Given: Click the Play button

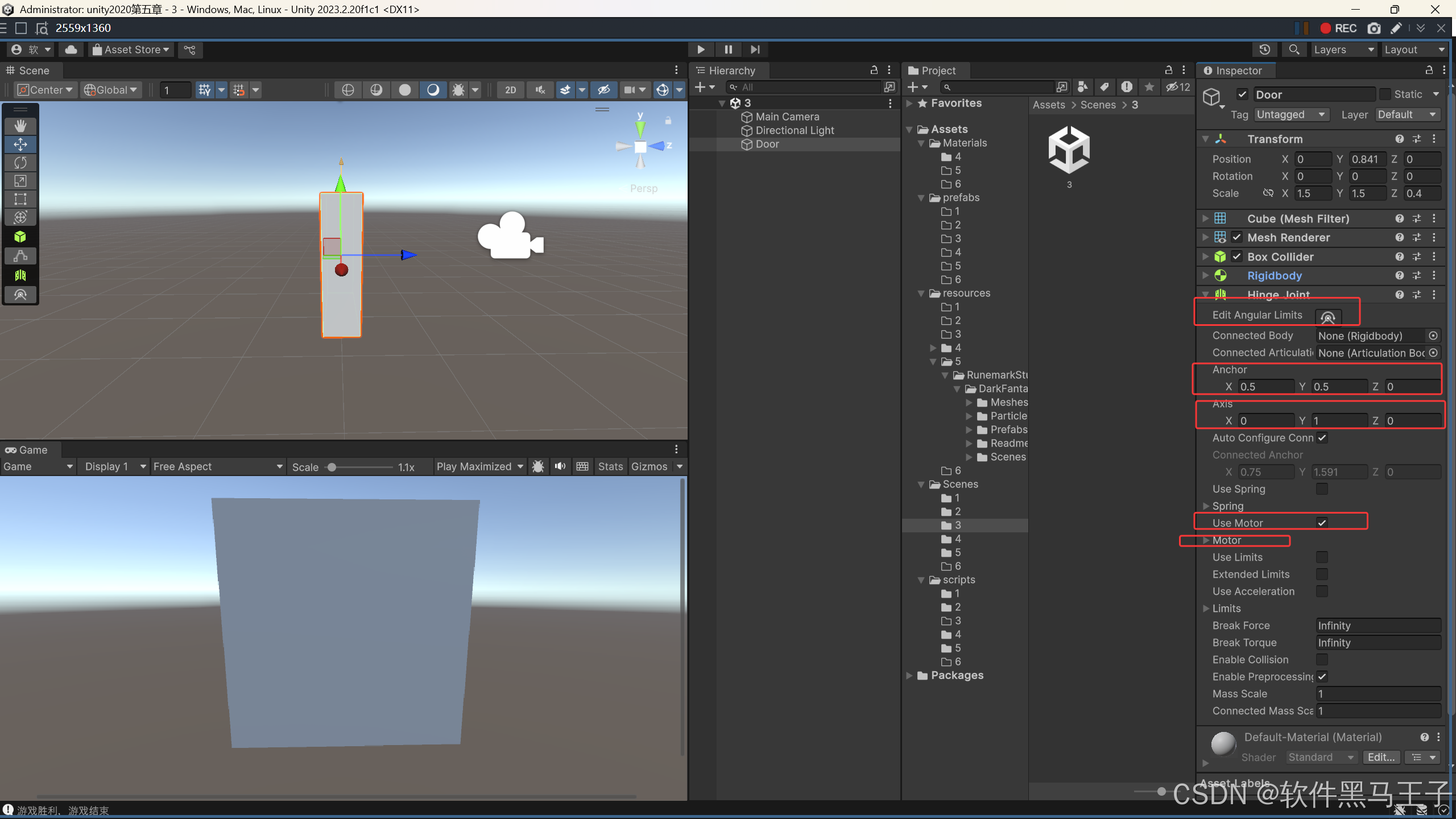Looking at the screenshot, I should [x=701, y=49].
